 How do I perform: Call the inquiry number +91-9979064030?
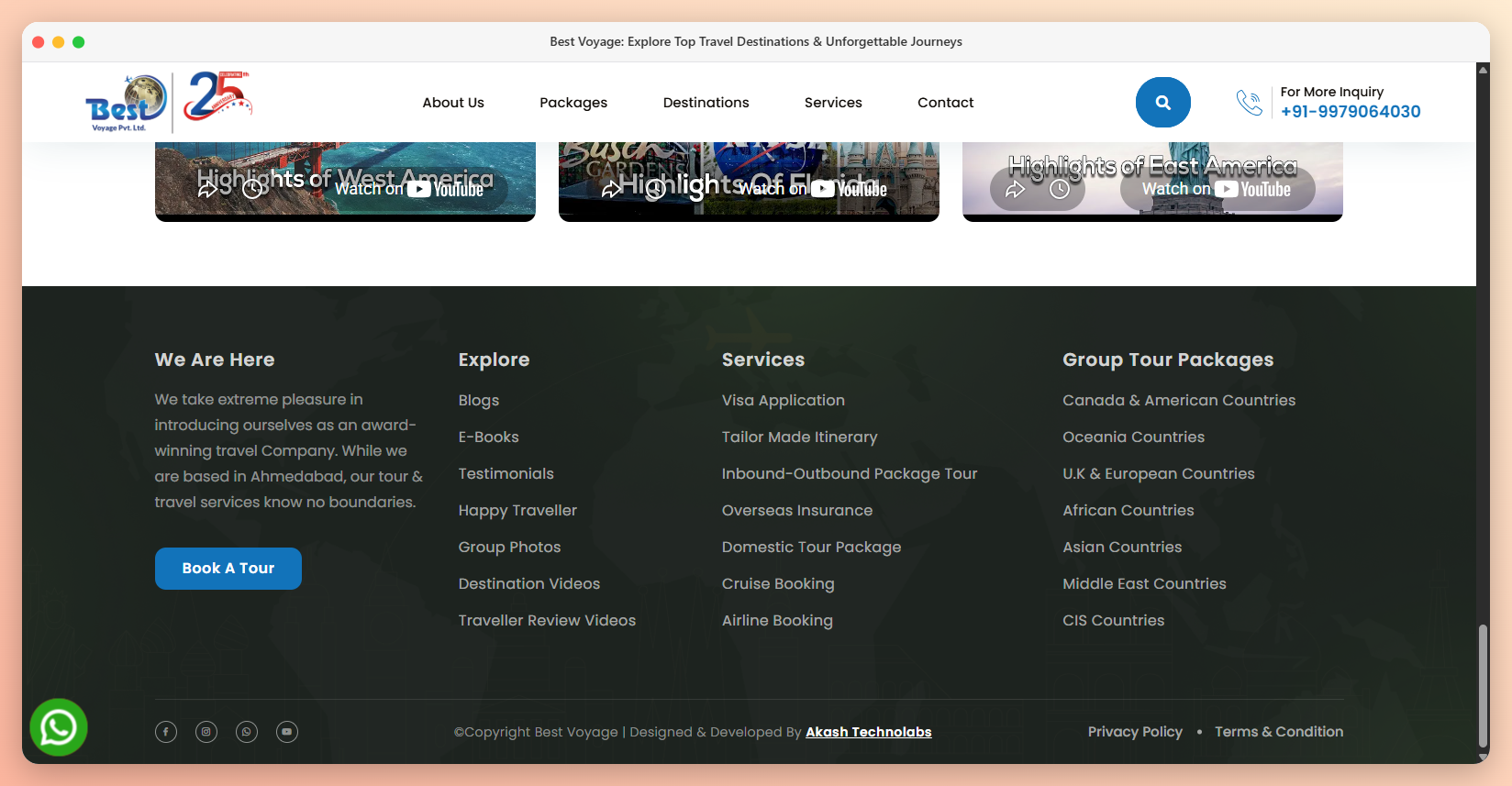1351,112
